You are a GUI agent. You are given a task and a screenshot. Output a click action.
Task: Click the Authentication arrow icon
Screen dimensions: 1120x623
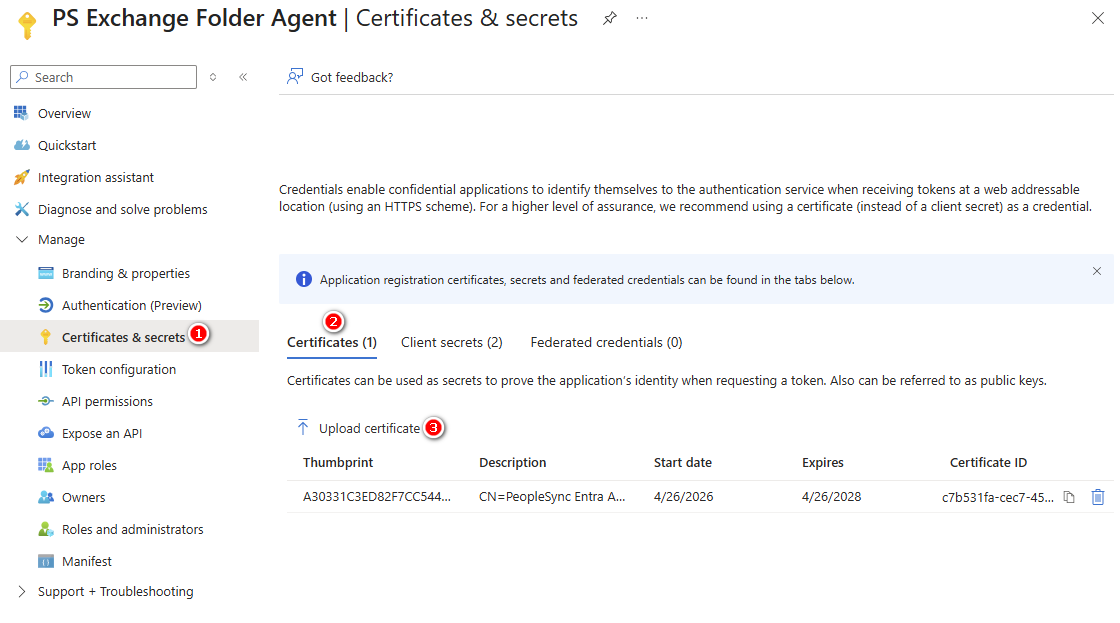pos(46,305)
